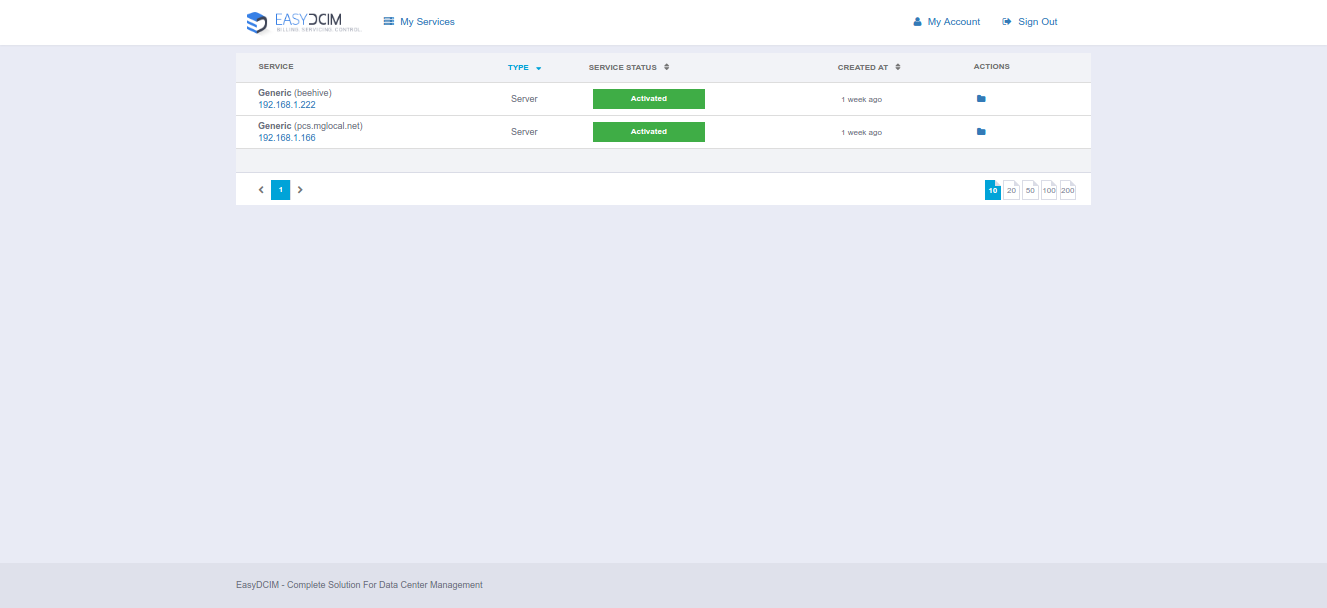Sort table by Service Status column
This screenshot has width=1327, height=608.
tap(628, 68)
